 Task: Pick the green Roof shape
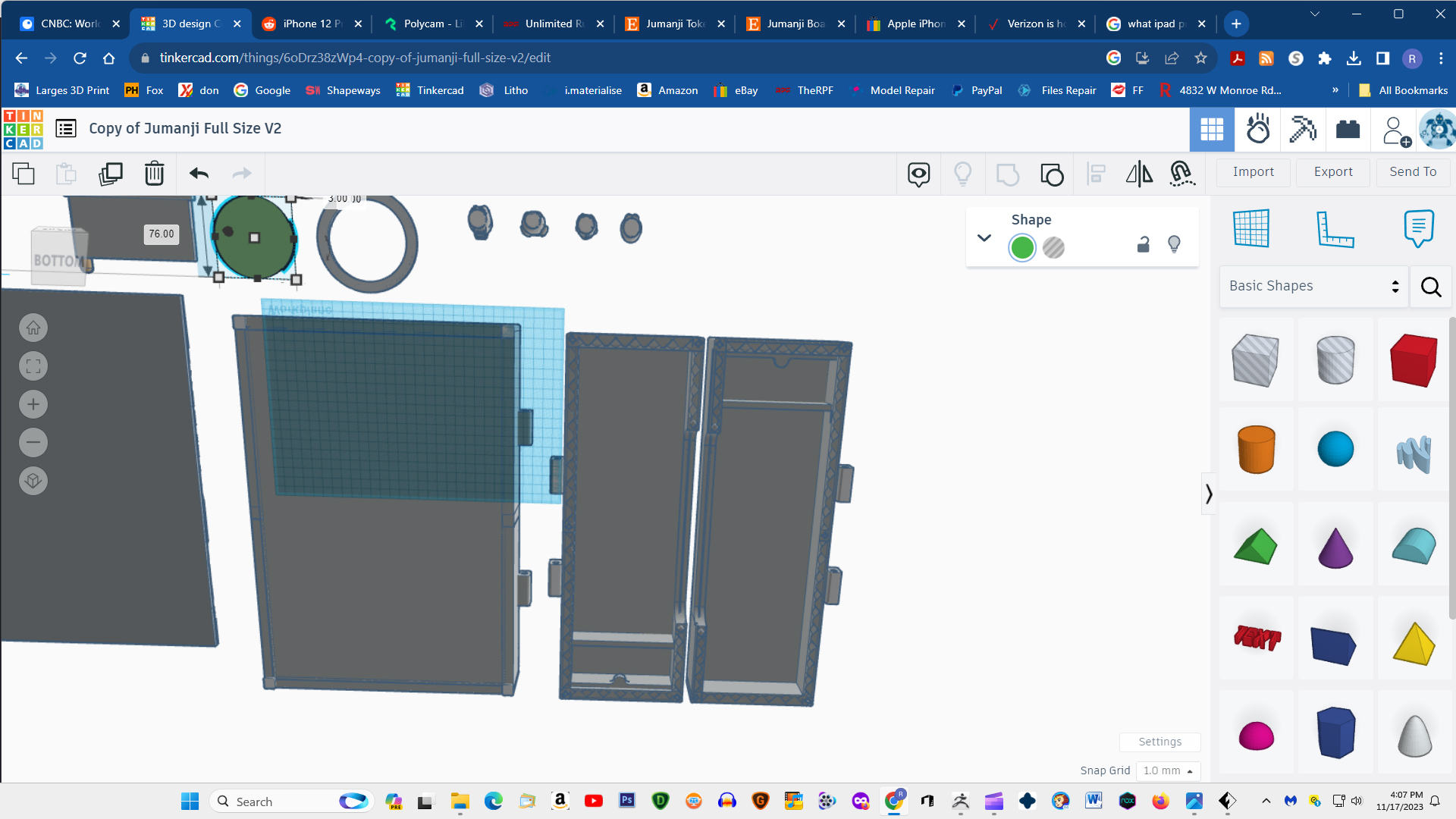click(1257, 546)
